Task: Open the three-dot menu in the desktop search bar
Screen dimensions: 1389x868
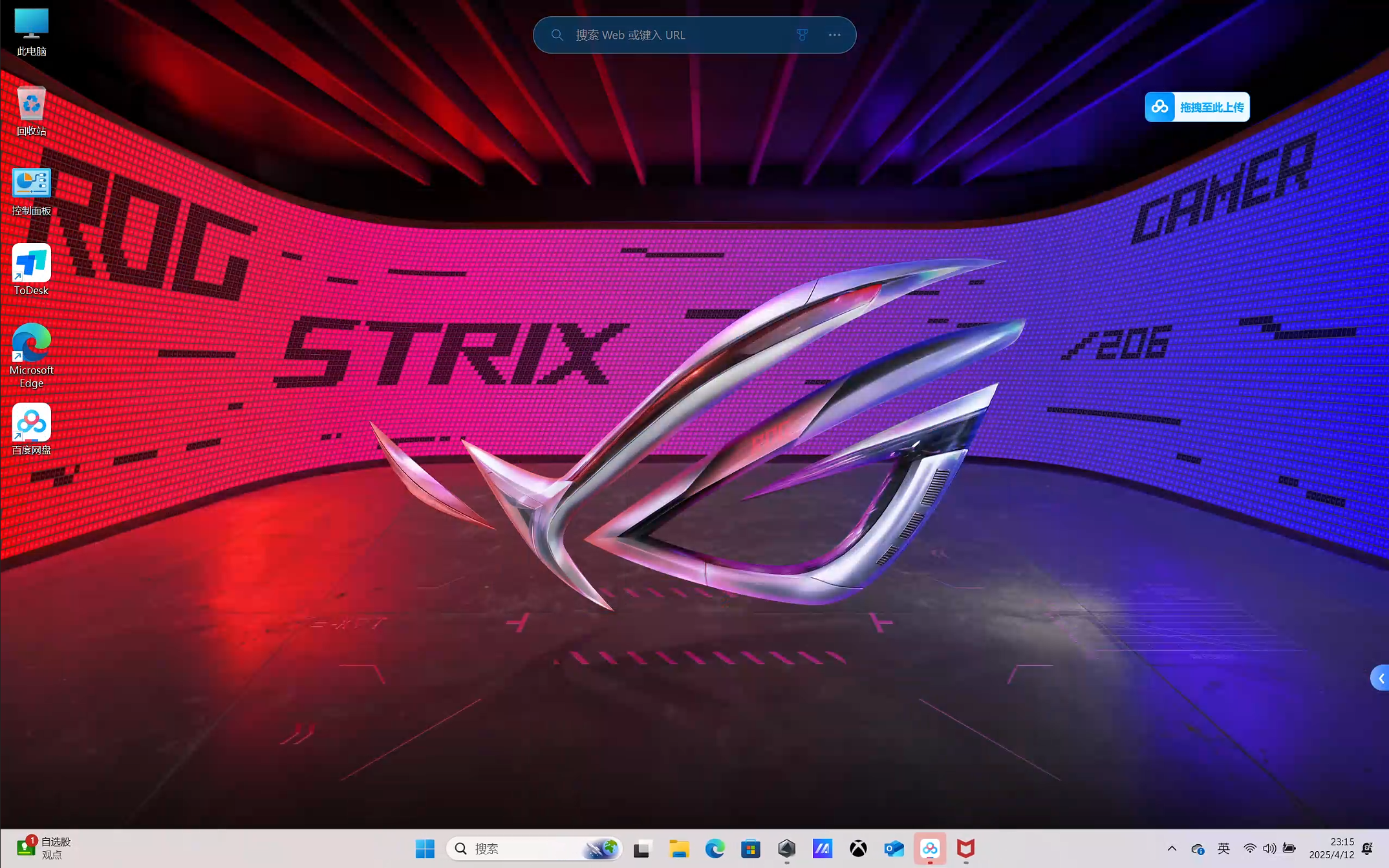Action: pyautogui.click(x=834, y=35)
